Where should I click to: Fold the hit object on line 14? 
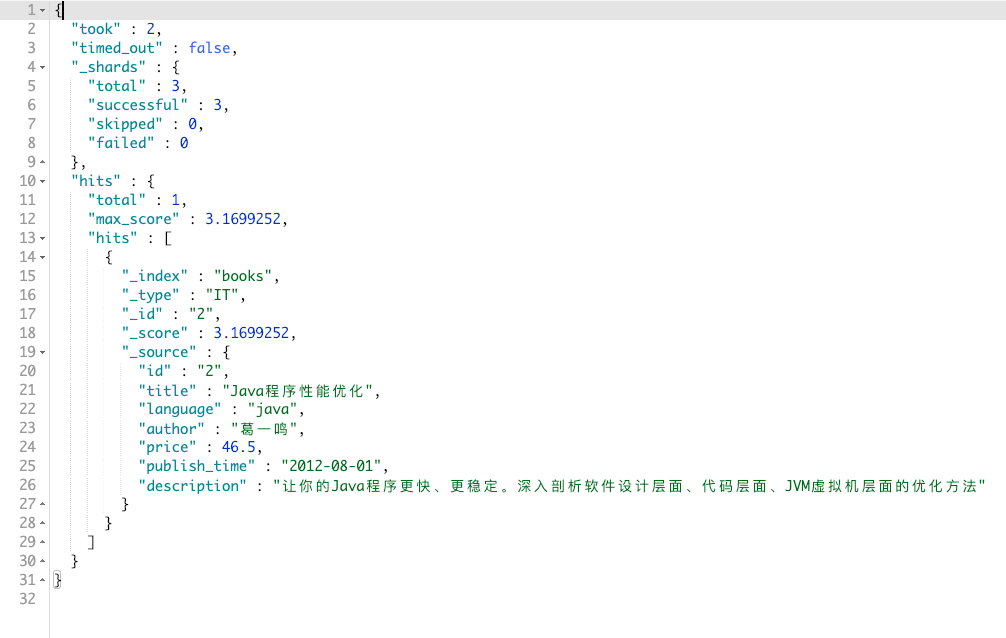pos(42,257)
